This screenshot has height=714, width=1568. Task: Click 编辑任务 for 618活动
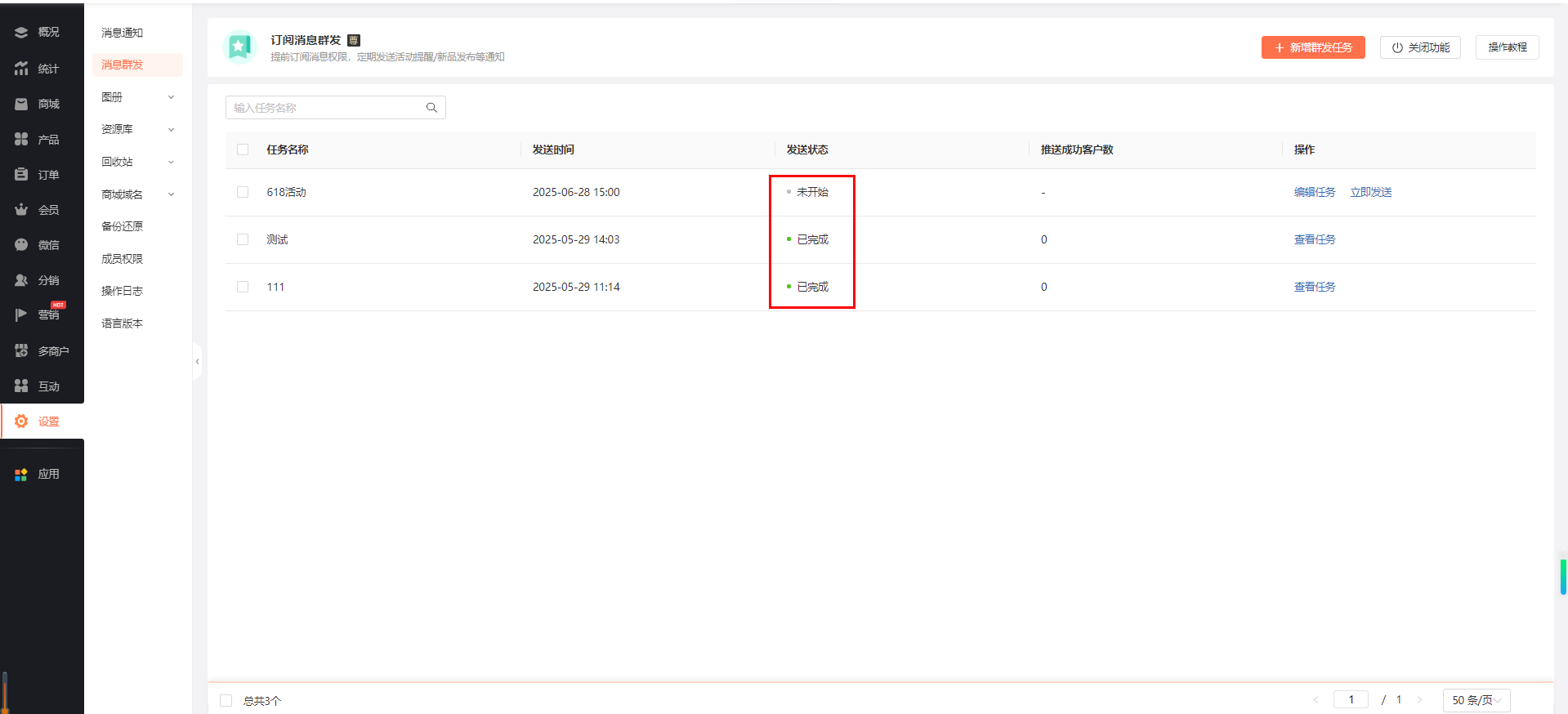tap(1315, 192)
